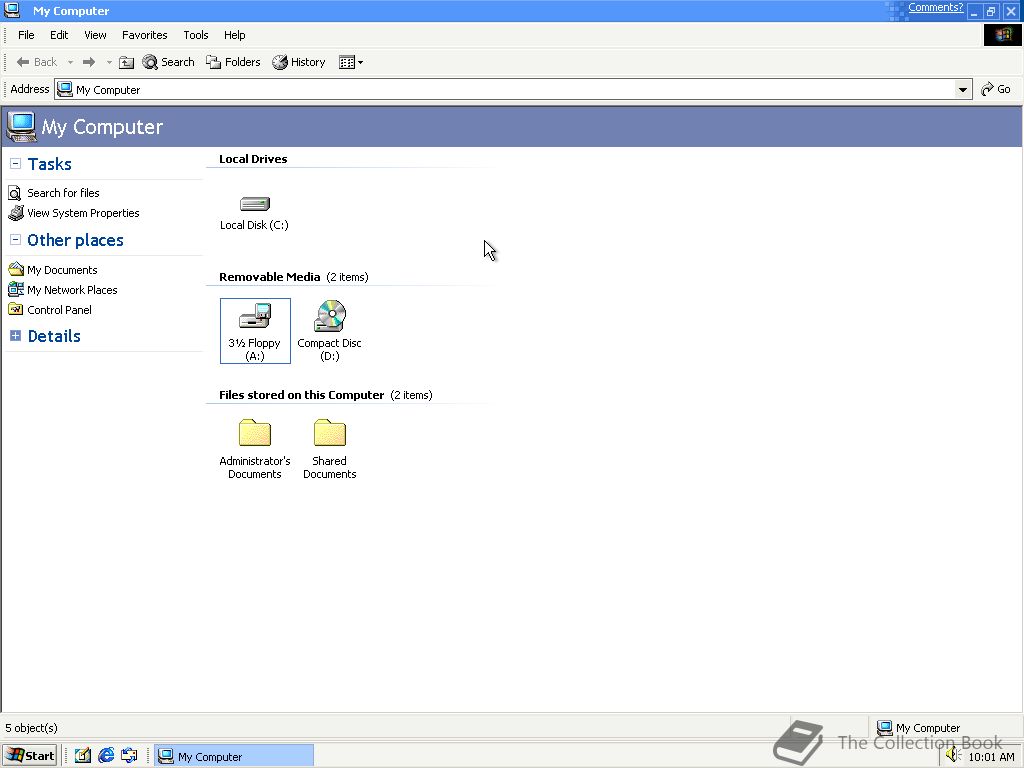The image size is (1024, 768).
Task: Open the Shared Documents folder icon
Action: pyautogui.click(x=330, y=433)
